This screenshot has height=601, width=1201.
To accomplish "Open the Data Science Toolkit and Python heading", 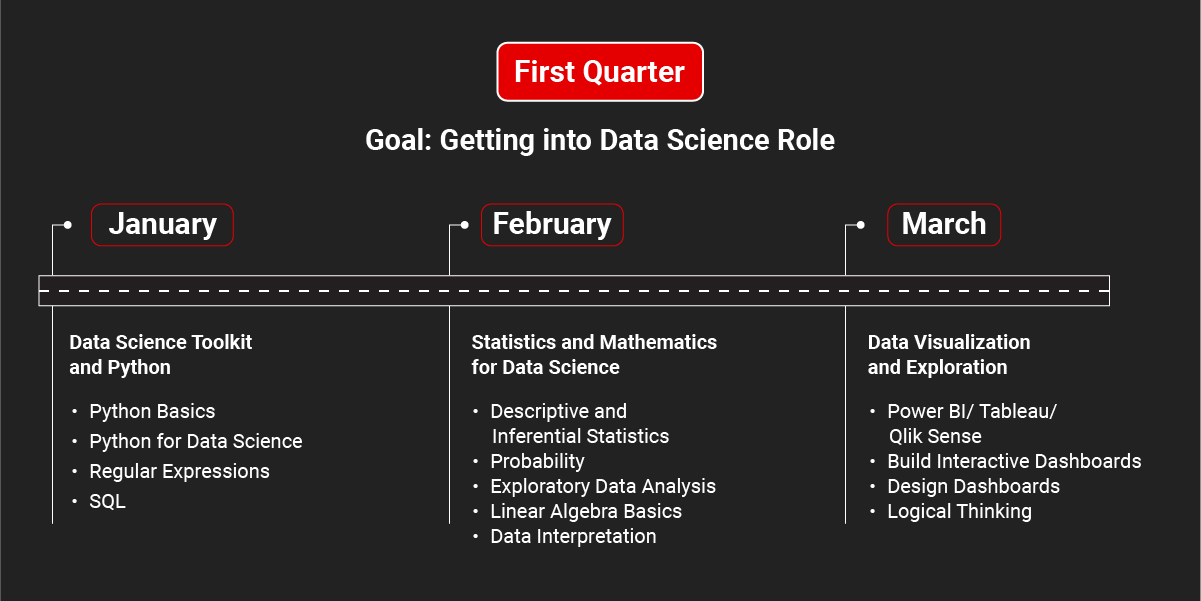I will pyautogui.click(x=161, y=354).
